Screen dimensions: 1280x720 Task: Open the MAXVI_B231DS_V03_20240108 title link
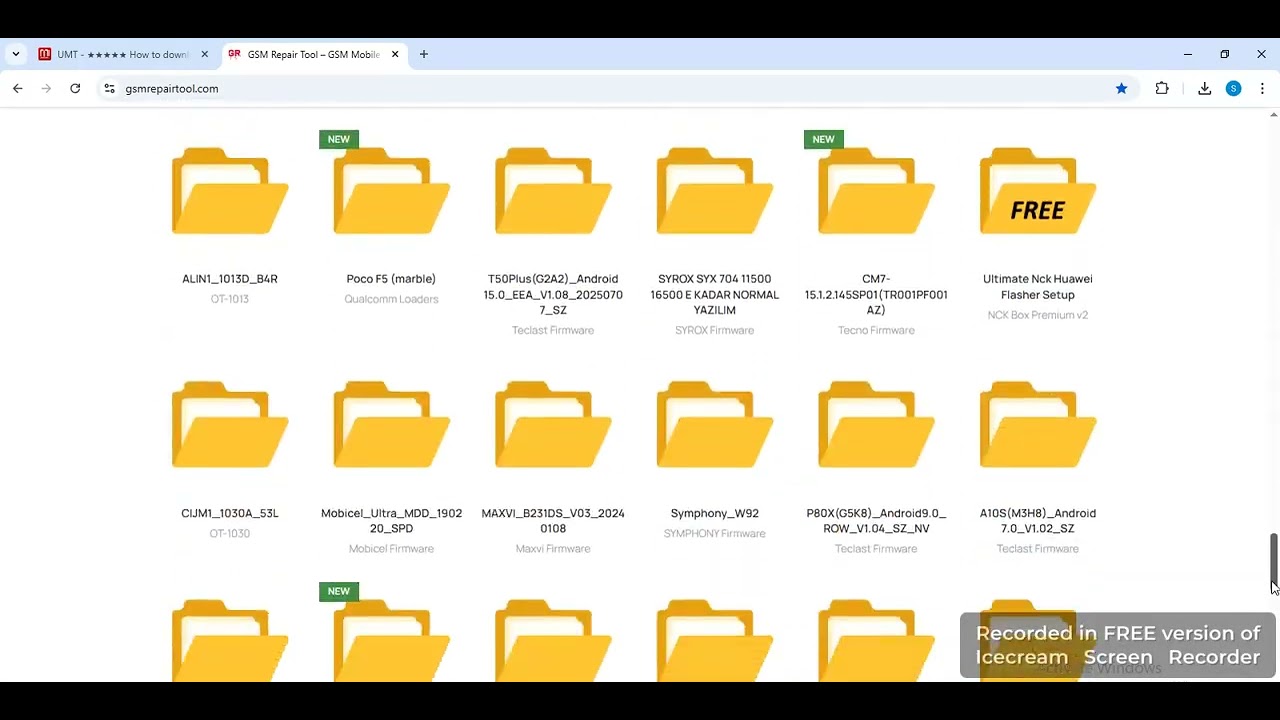click(x=553, y=521)
